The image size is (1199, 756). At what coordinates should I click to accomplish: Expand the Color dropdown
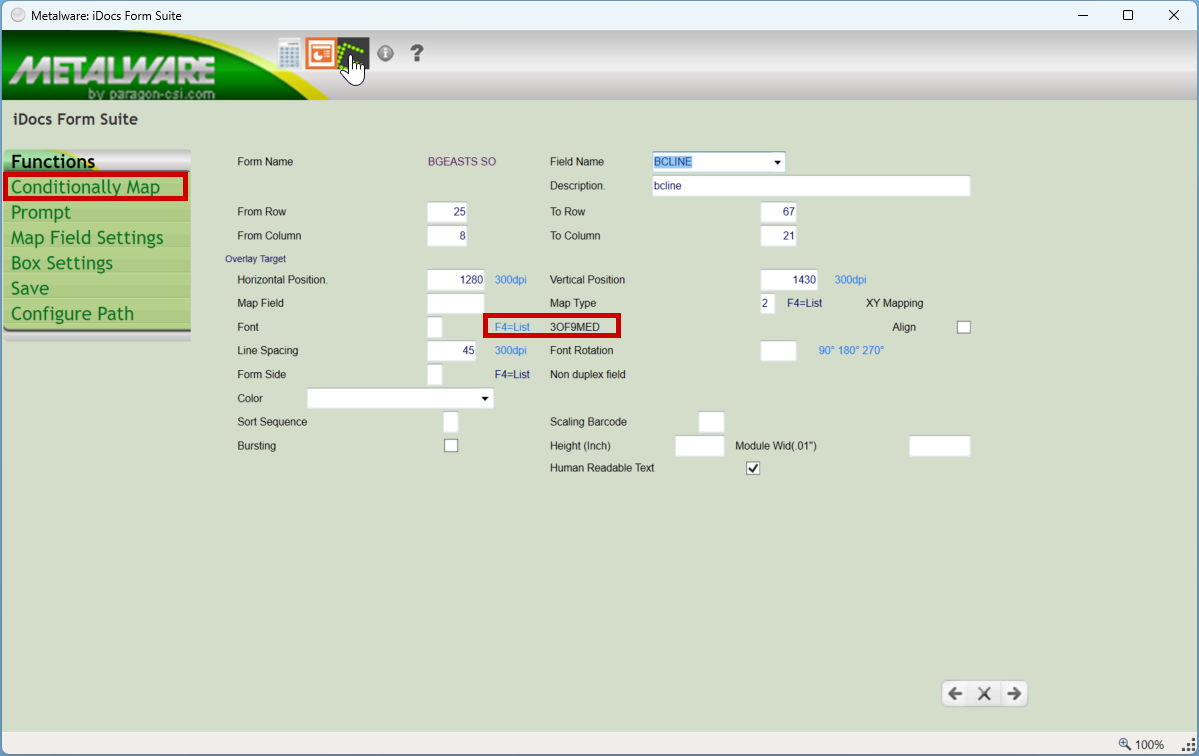pyautogui.click(x=484, y=398)
